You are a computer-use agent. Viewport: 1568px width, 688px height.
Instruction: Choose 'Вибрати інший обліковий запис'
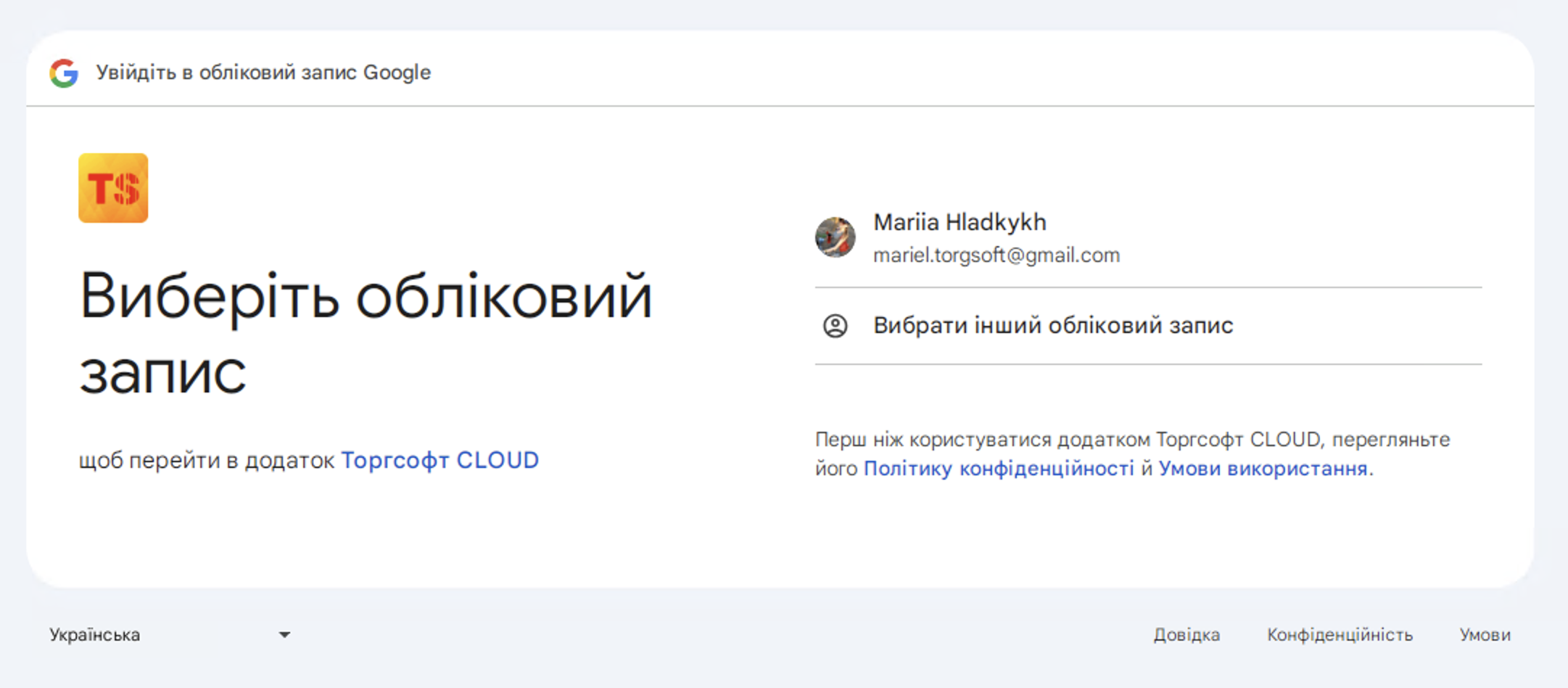pyautogui.click(x=1052, y=325)
